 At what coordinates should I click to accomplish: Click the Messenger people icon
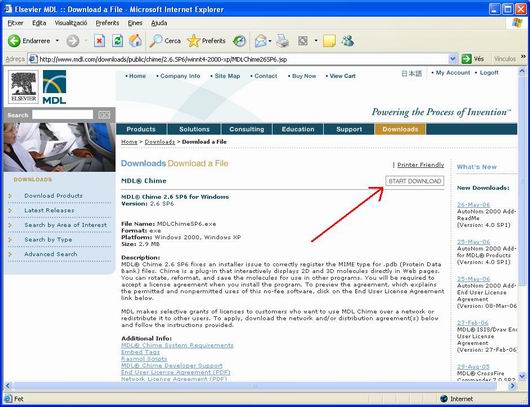[347, 41]
